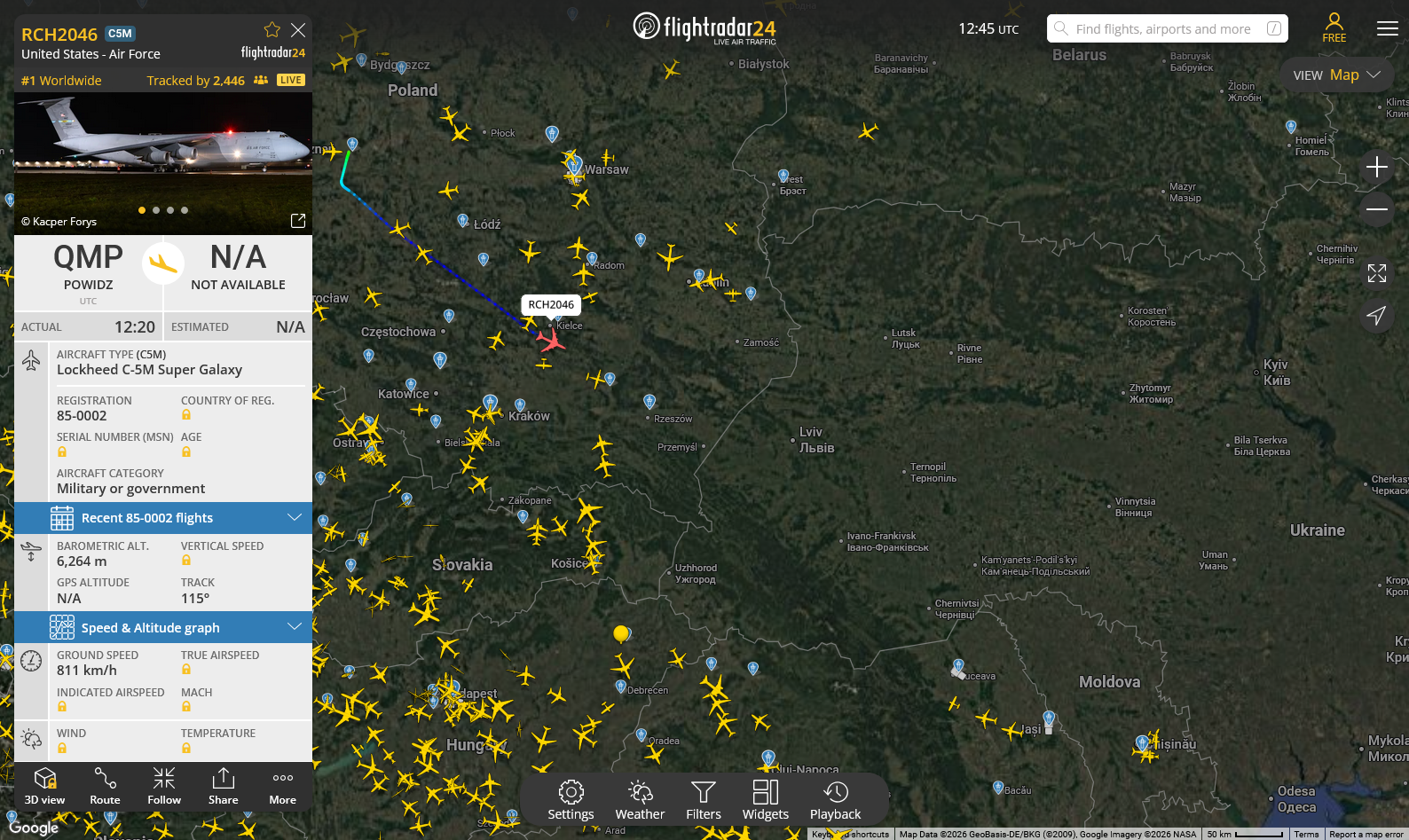
Task: Click the locked Mach icon
Action: (x=186, y=707)
